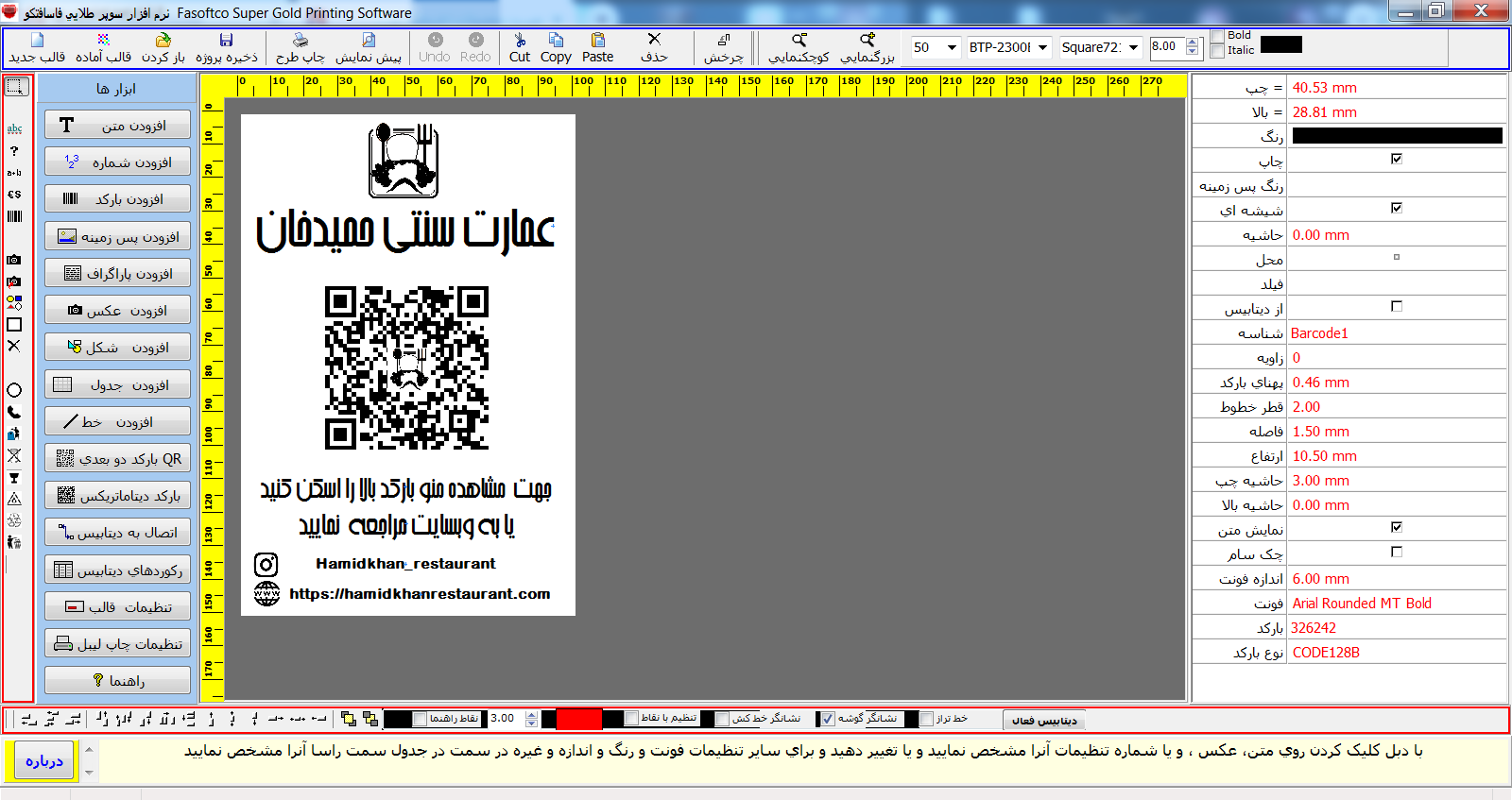Click the colored shapes icon in left strip

pyautogui.click(x=14, y=302)
